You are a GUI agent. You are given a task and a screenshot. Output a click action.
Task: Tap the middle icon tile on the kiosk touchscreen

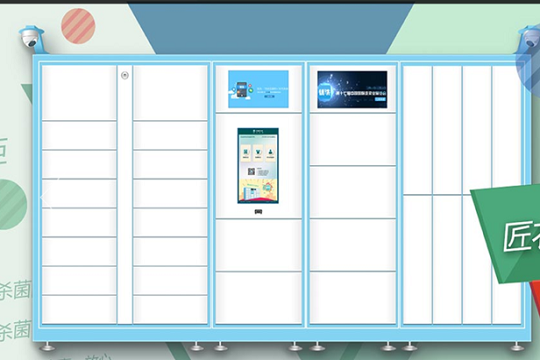click(x=258, y=153)
